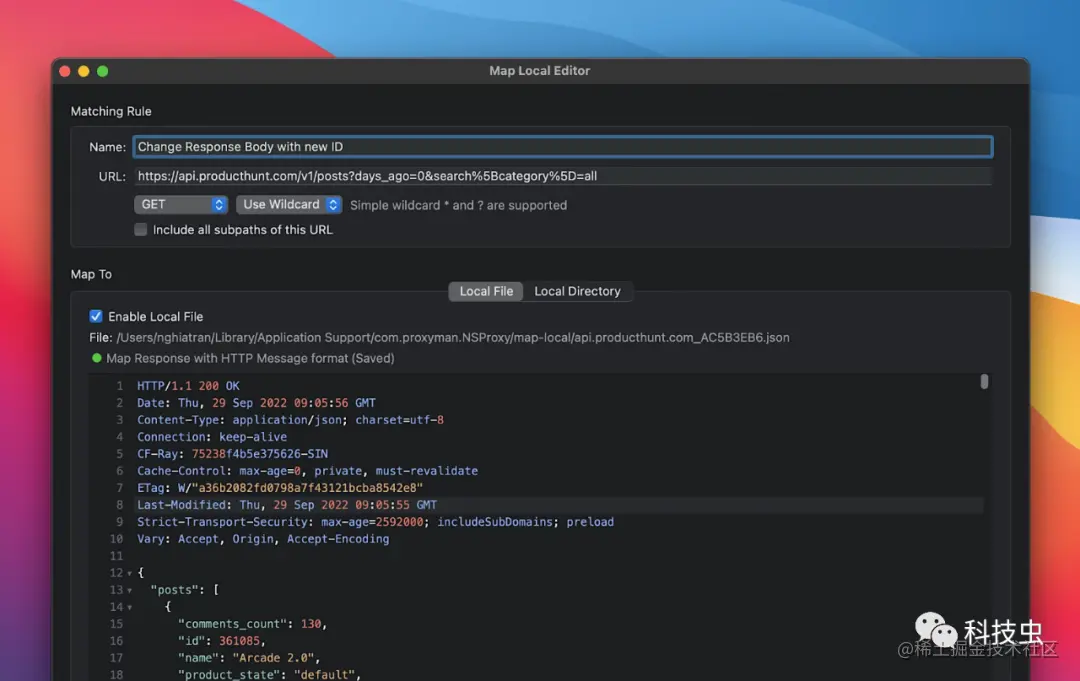Viewport: 1080px width, 681px height.
Task: Click the green Saved status indicator dot
Action: click(96, 358)
